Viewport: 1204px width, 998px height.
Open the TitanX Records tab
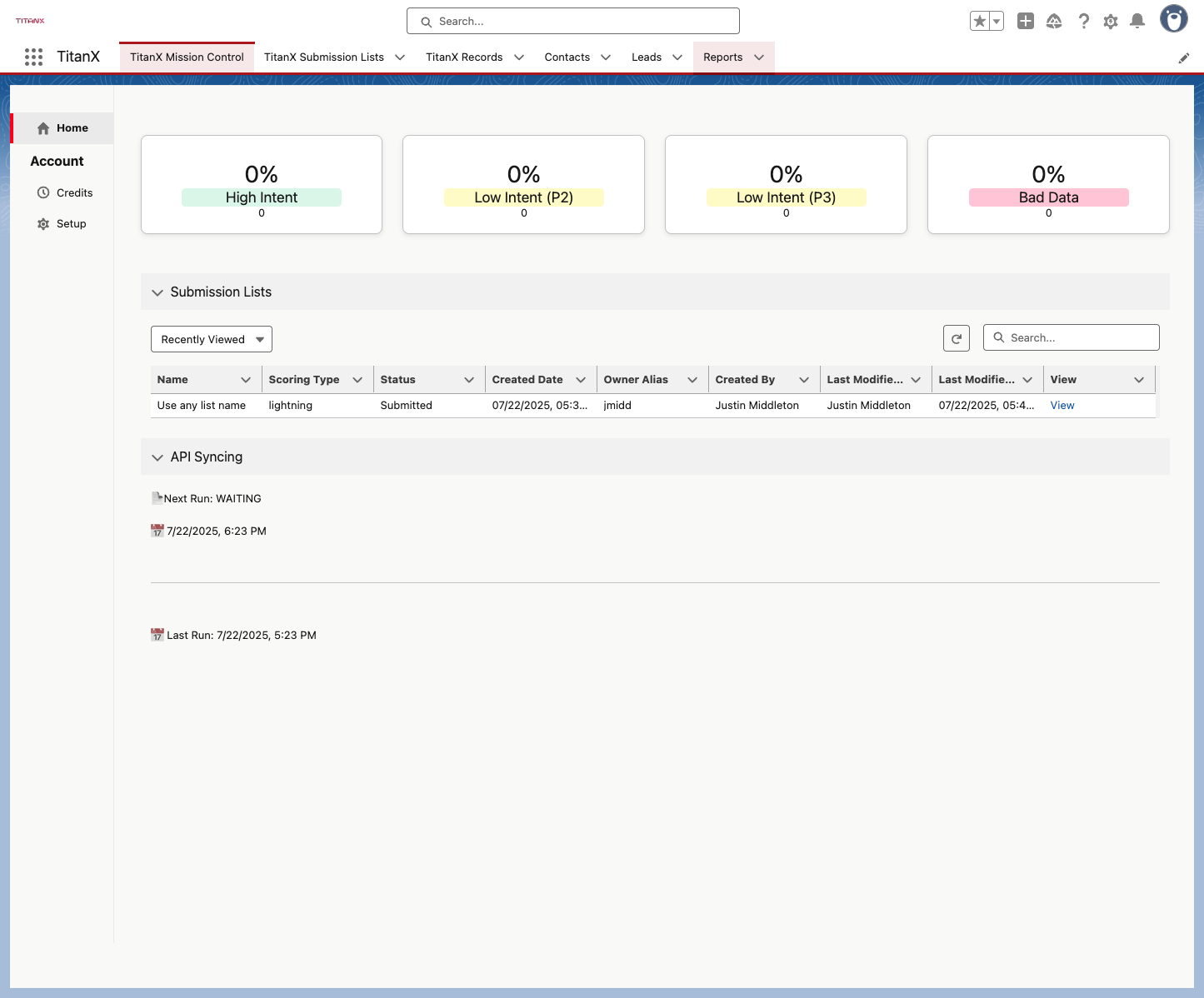click(x=464, y=57)
